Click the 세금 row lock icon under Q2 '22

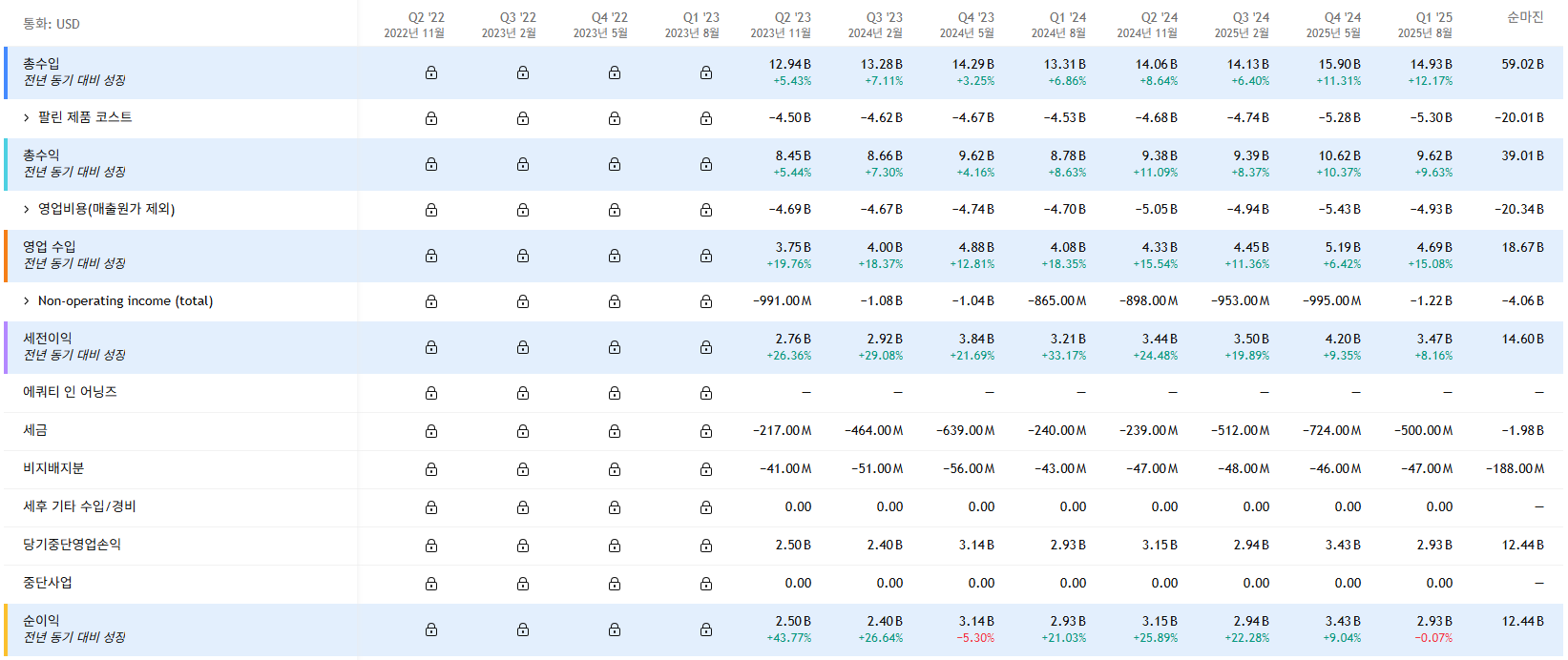click(x=431, y=431)
